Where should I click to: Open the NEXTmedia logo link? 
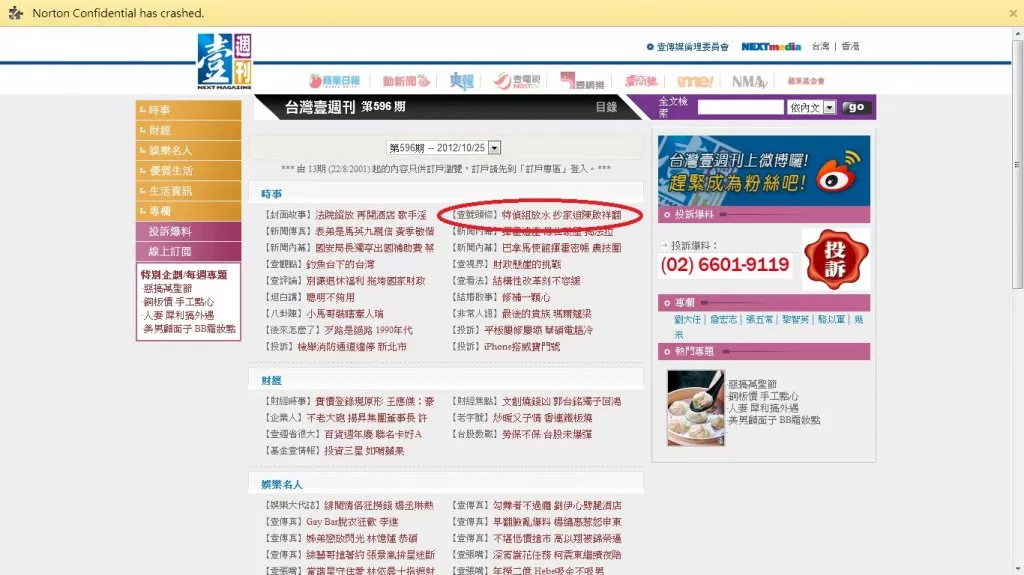point(771,46)
